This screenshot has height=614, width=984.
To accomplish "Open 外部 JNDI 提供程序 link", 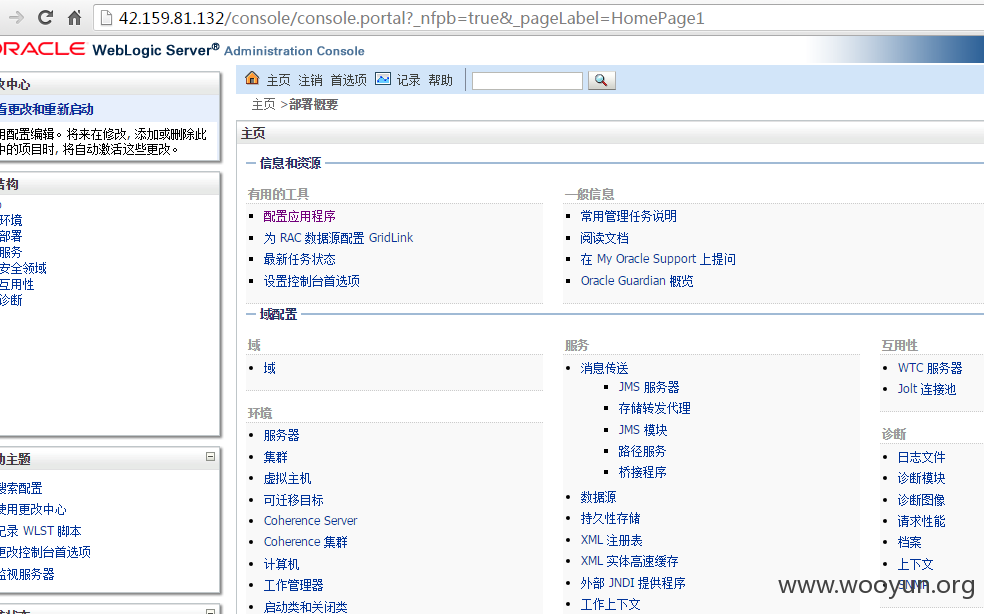I will coord(633,583).
